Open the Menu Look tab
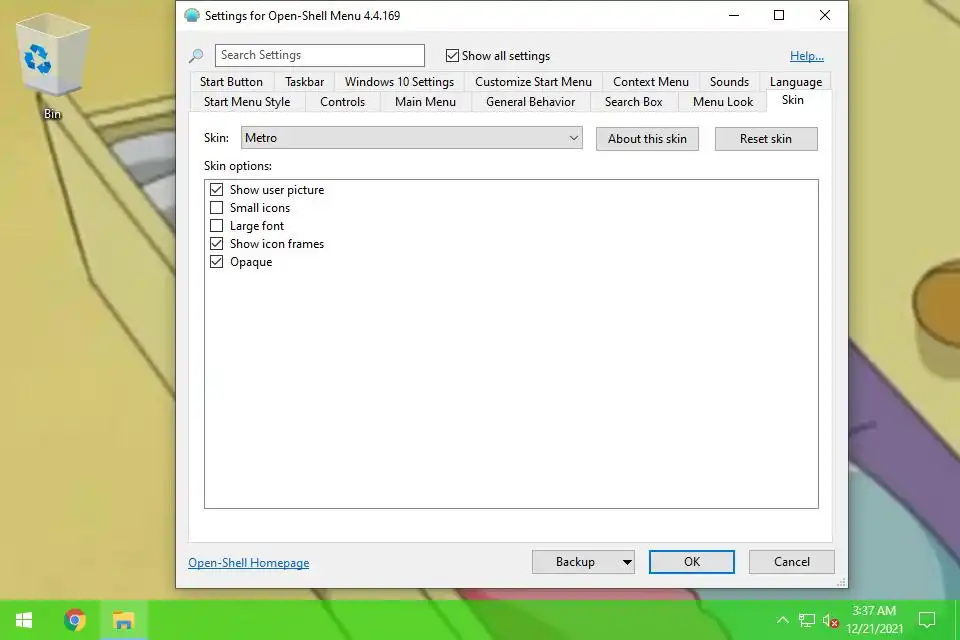The image size is (960, 640). (723, 102)
